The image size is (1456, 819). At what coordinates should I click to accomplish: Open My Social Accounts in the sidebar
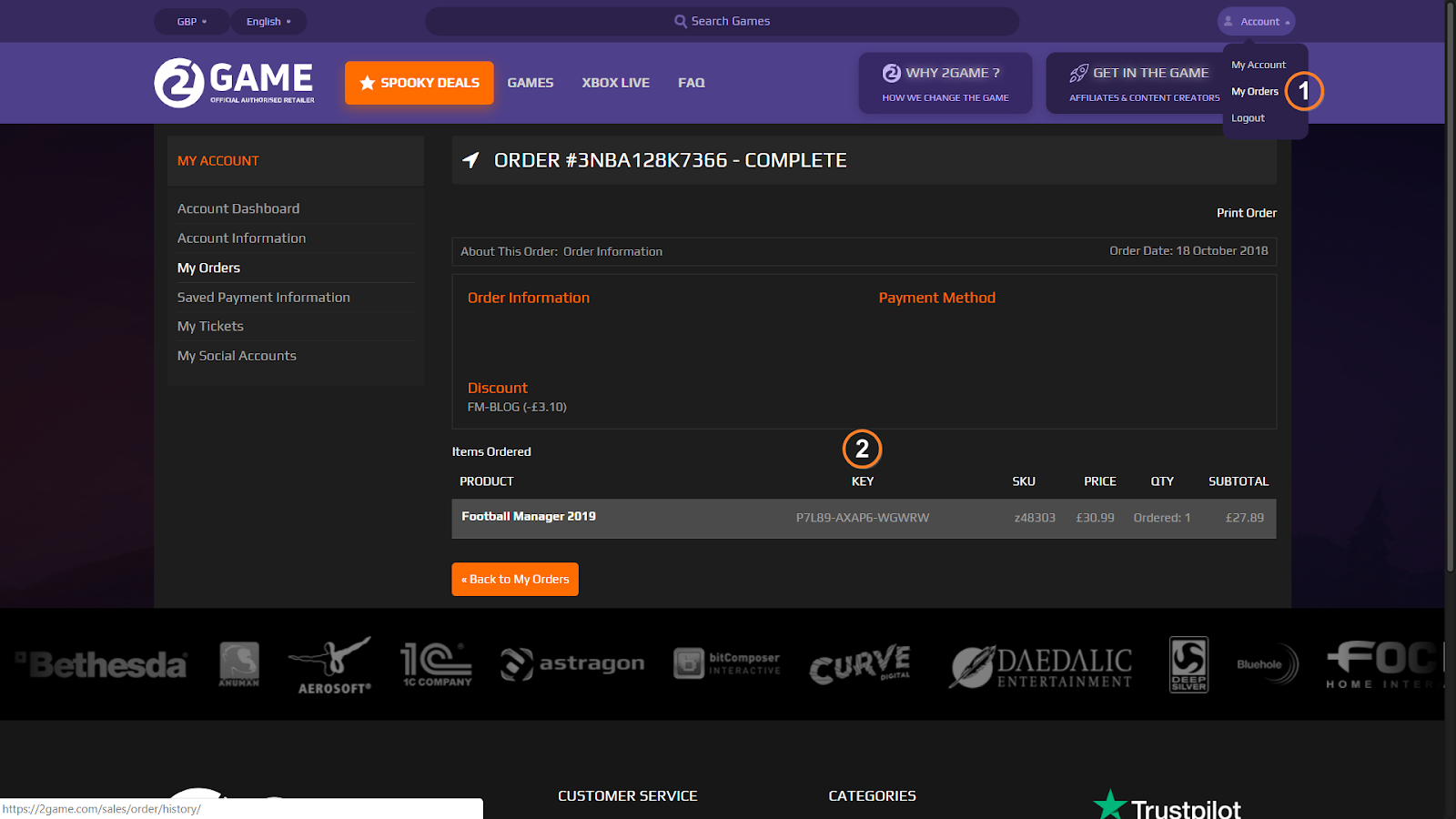click(x=237, y=356)
